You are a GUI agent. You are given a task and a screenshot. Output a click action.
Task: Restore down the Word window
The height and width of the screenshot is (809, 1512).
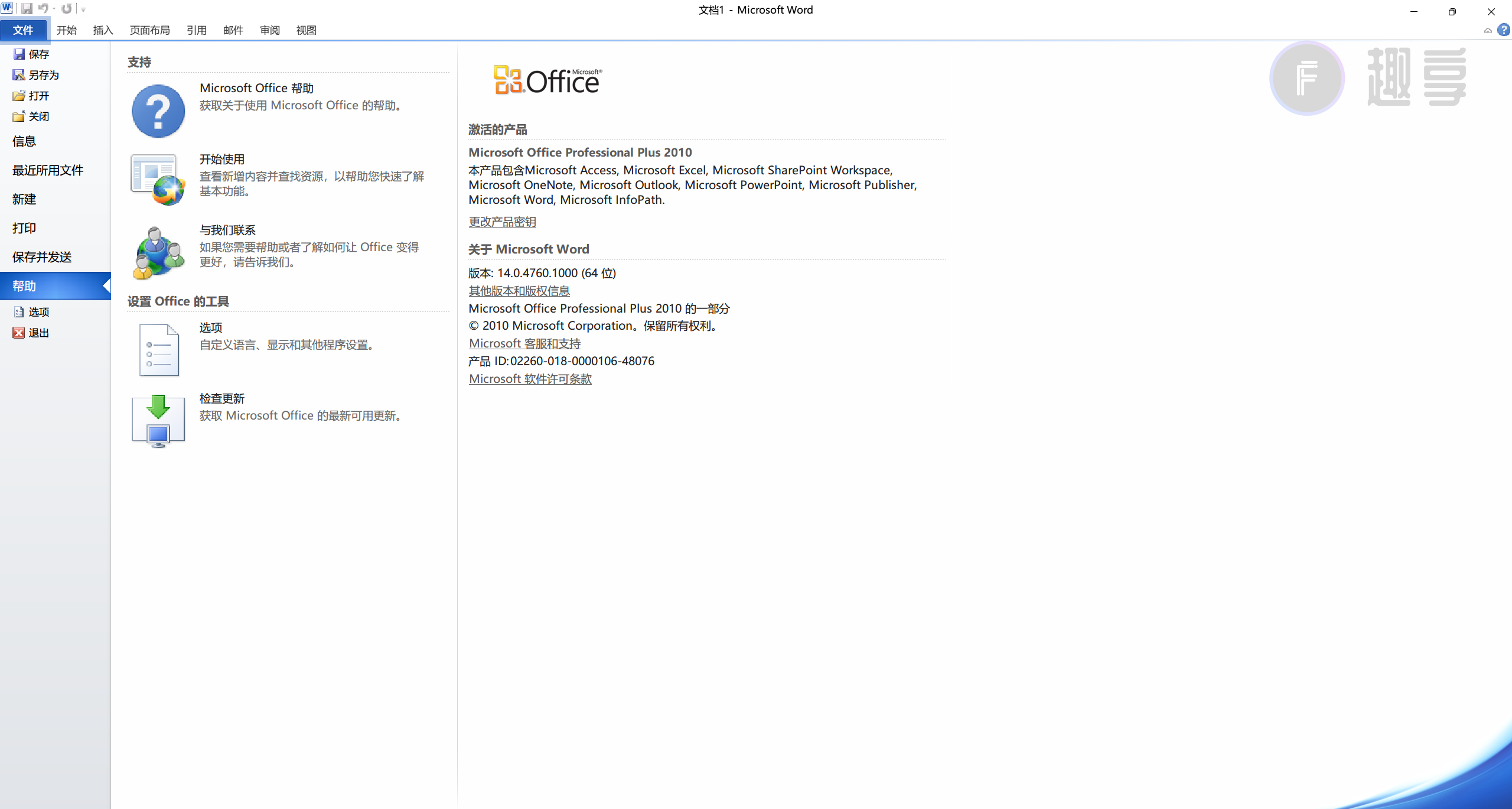coord(1452,11)
